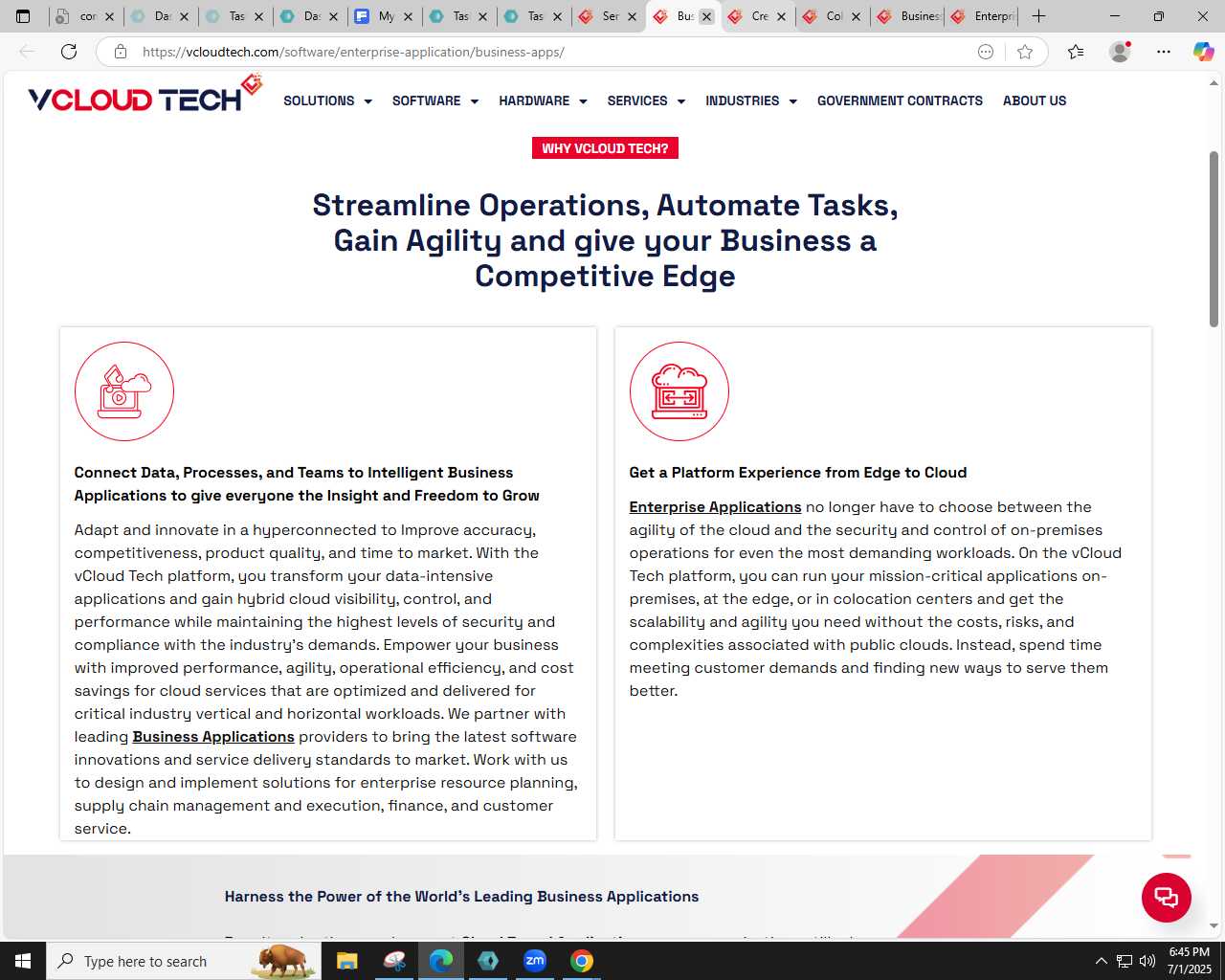Click the browser back arrow

(x=27, y=52)
